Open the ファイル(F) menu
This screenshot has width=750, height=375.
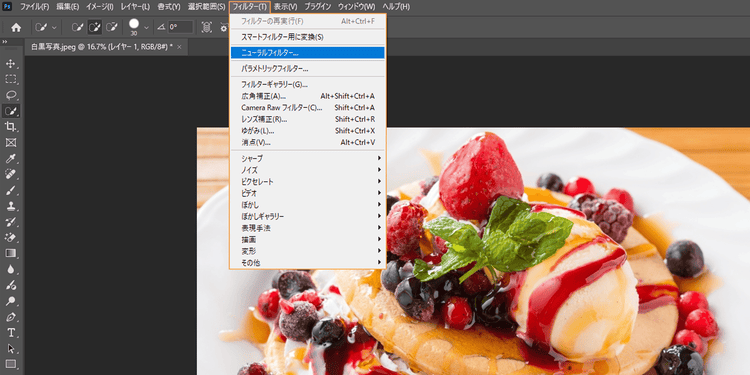pyautogui.click(x=34, y=7)
